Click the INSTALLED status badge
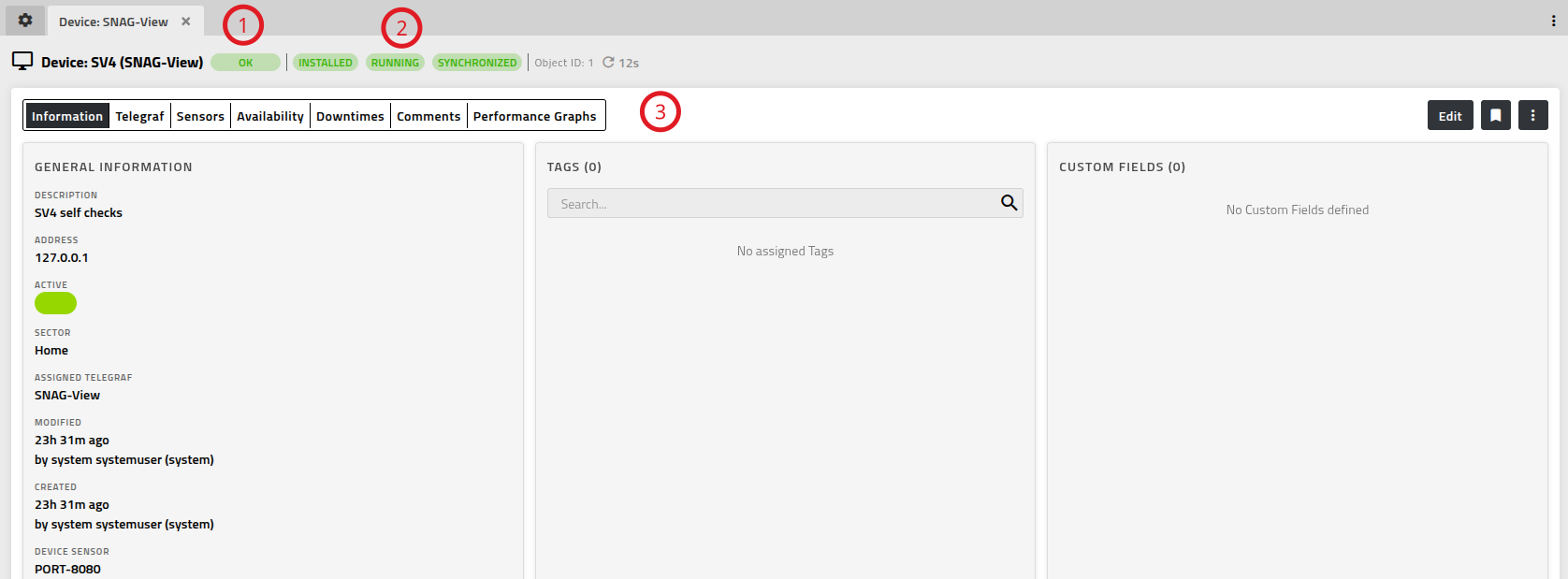This screenshot has height=579, width=1568. (325, 63)
